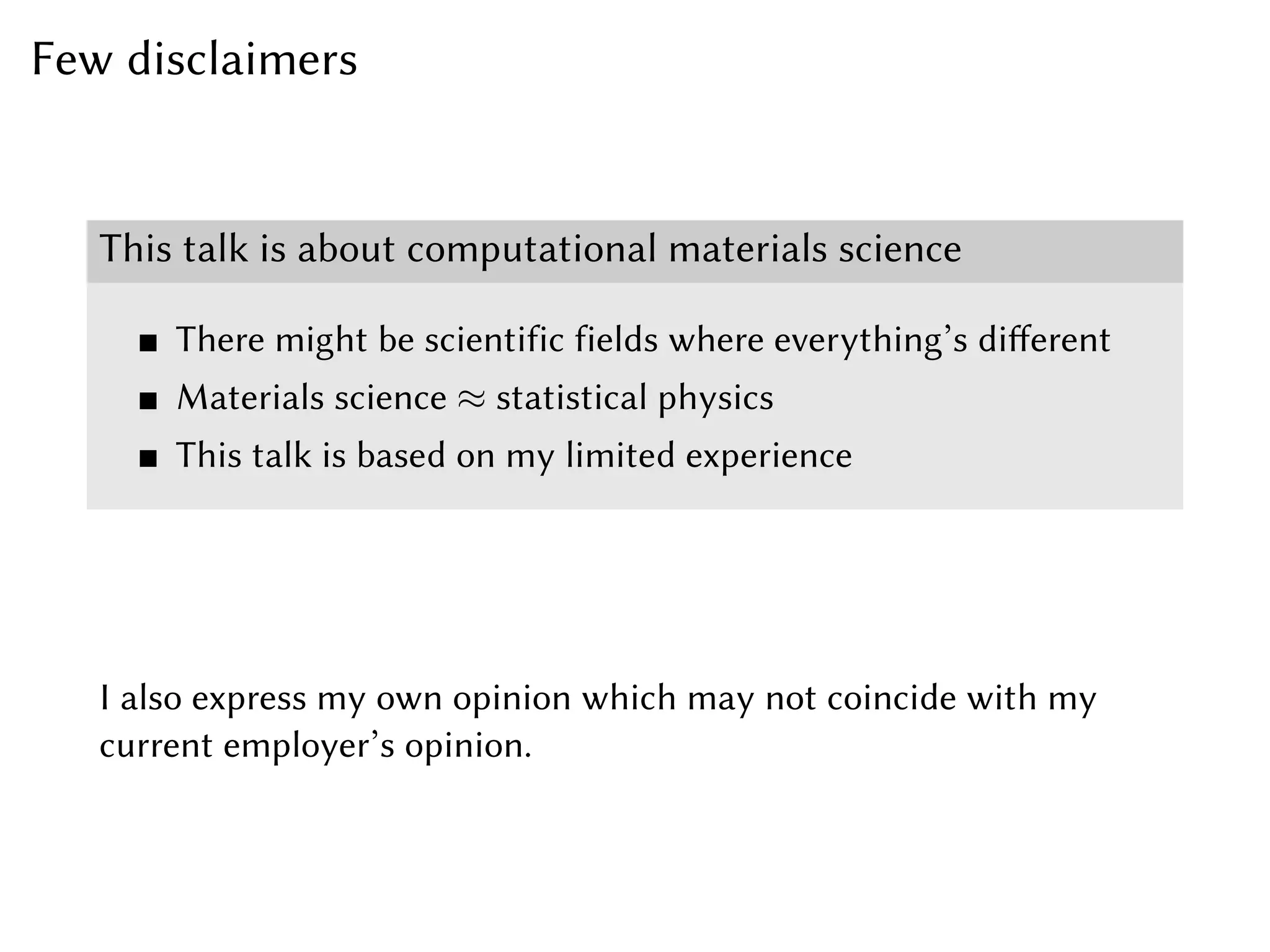This screenshot has height=952, width=1270.
Task: Click the block heading about computational materials science
Action: pos(531,250)
